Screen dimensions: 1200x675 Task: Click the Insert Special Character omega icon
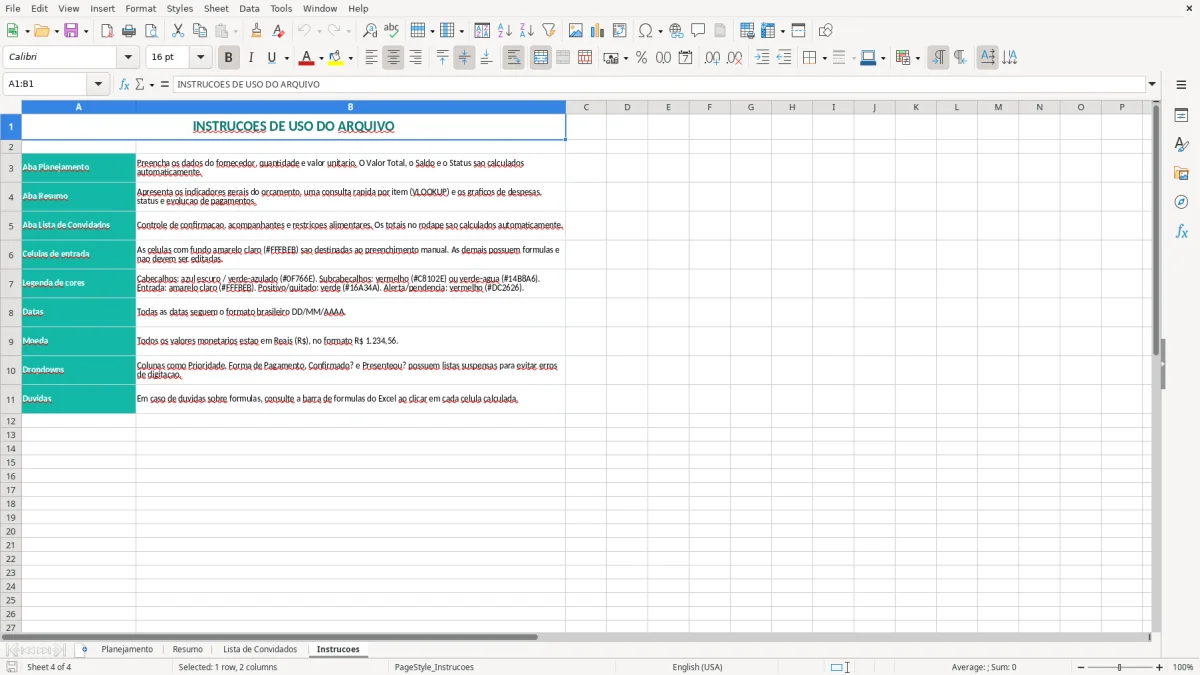click(x=645, y=31)
